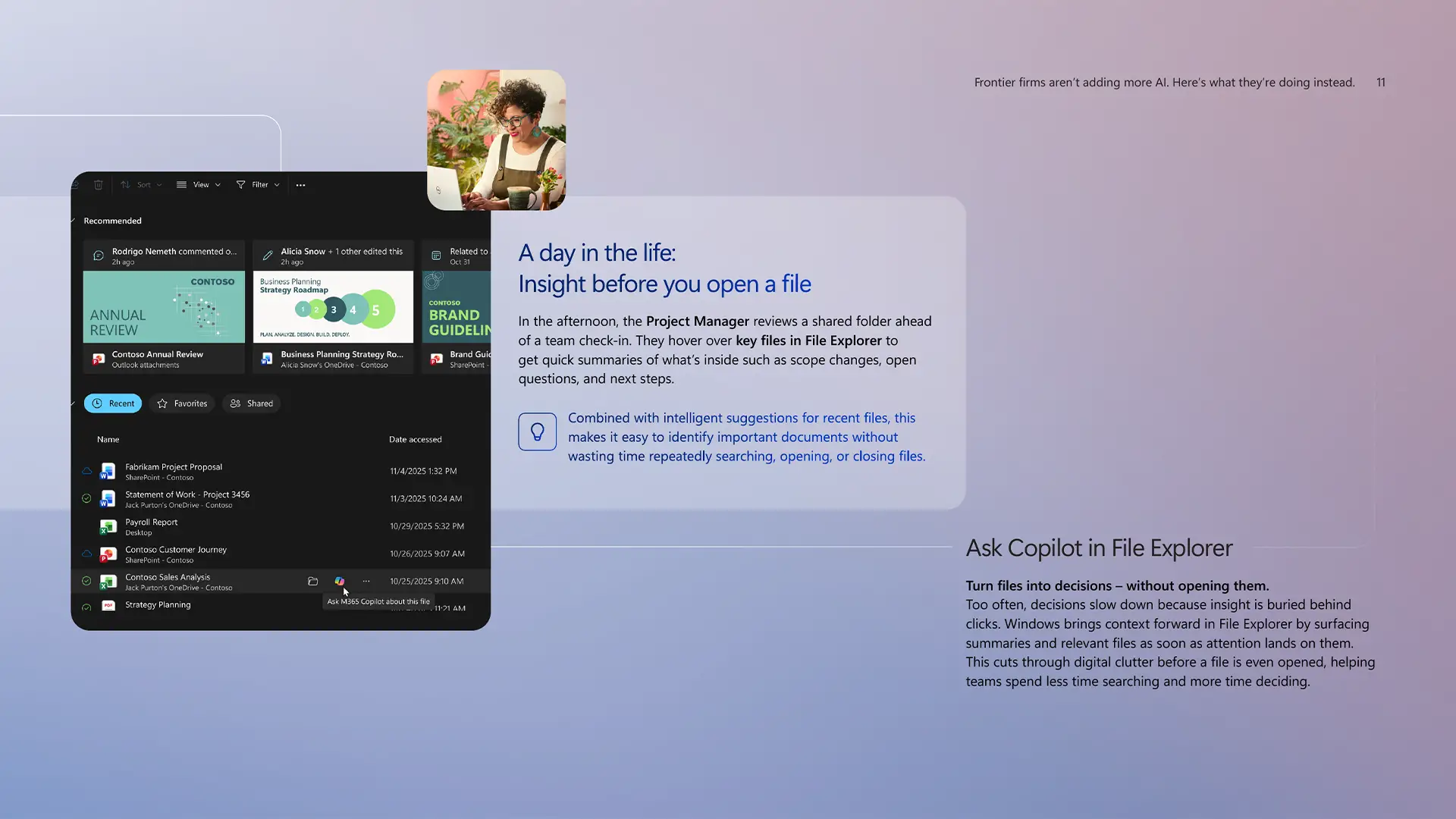Click Alicia Snow + 1 other edited this
This screenshot has height=819, width=1456.
tap(341, 252)
